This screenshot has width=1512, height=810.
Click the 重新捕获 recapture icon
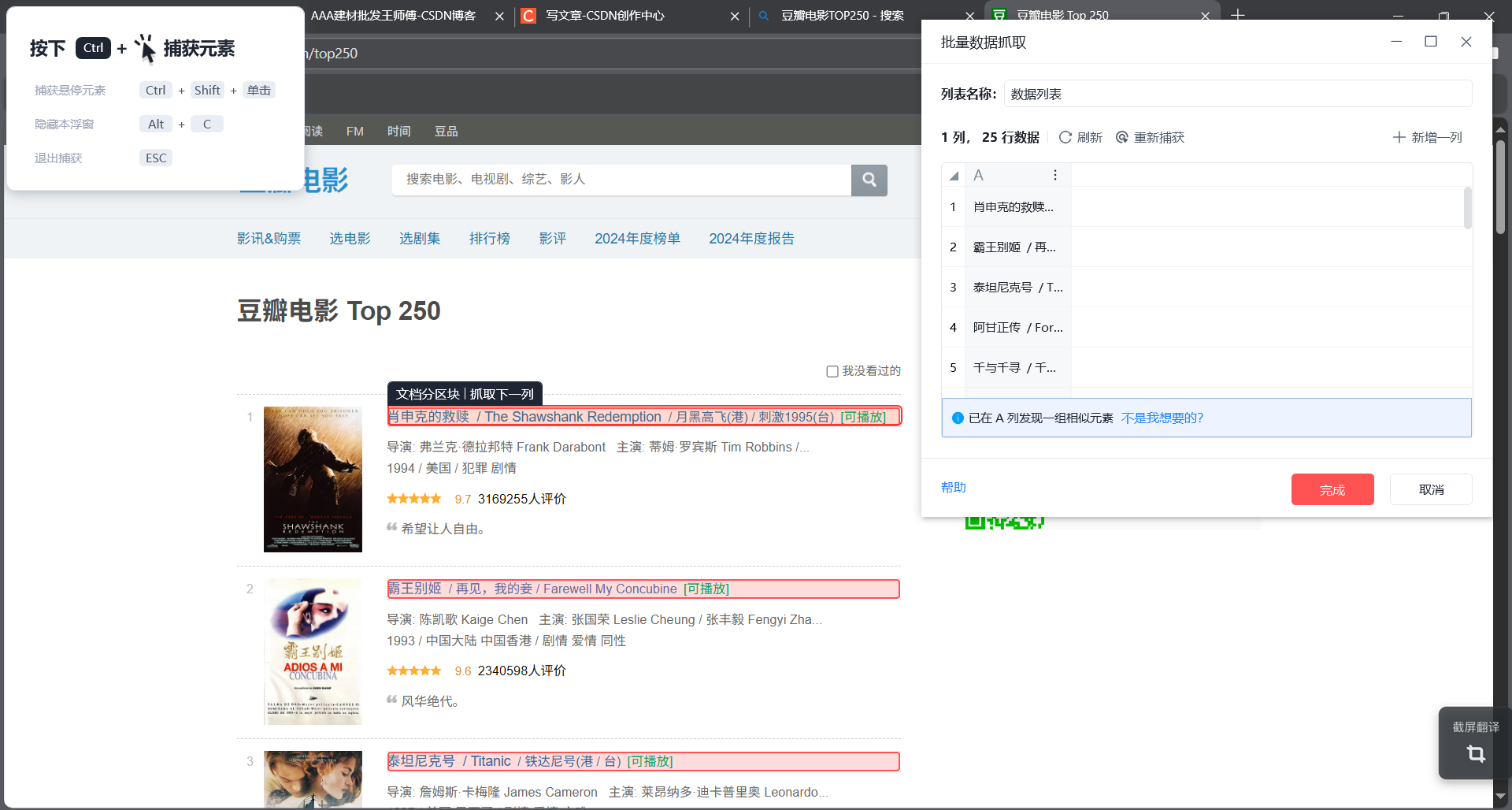click(x=1122, y=137)
